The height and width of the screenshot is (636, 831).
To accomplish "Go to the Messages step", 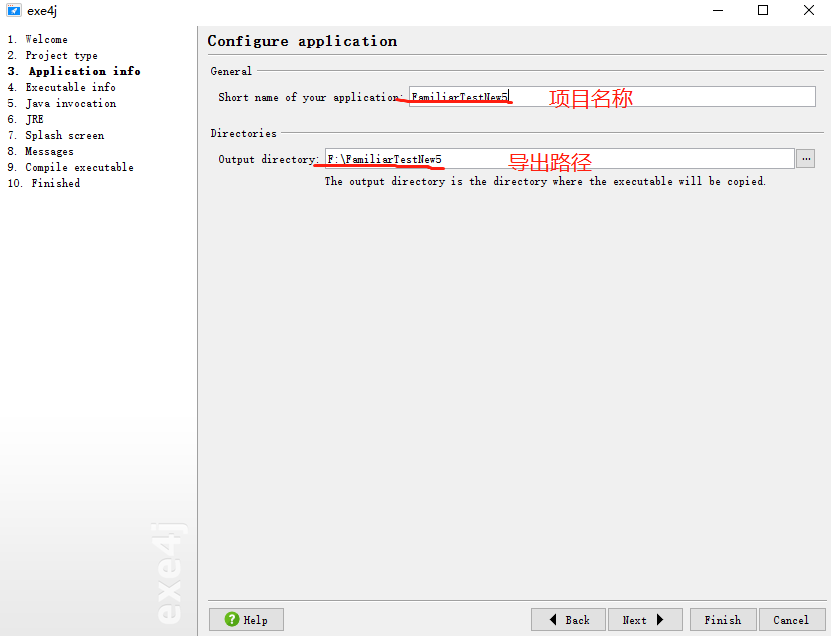I will pos(49,151).
